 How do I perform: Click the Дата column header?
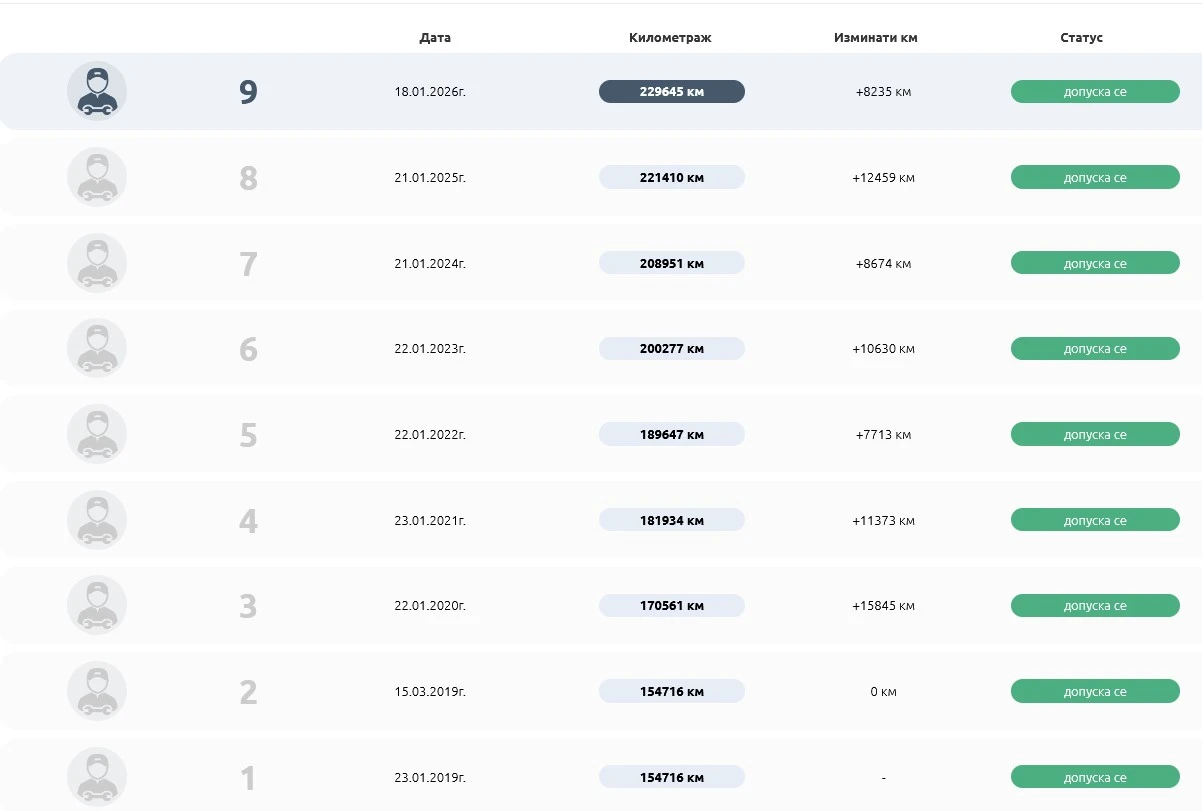tap(435, 38)
